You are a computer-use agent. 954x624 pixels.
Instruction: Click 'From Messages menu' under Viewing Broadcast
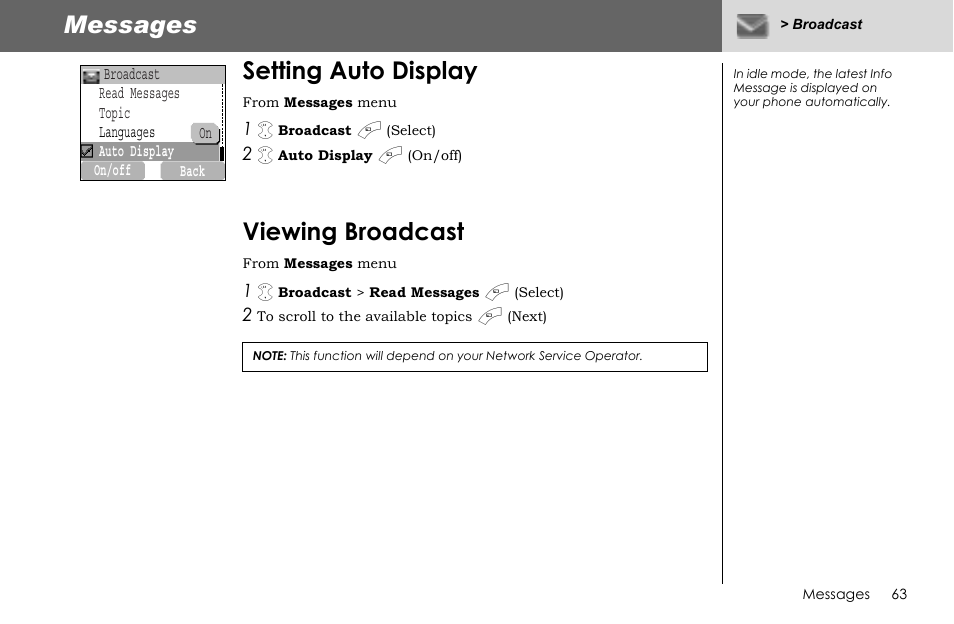(319, 263)
